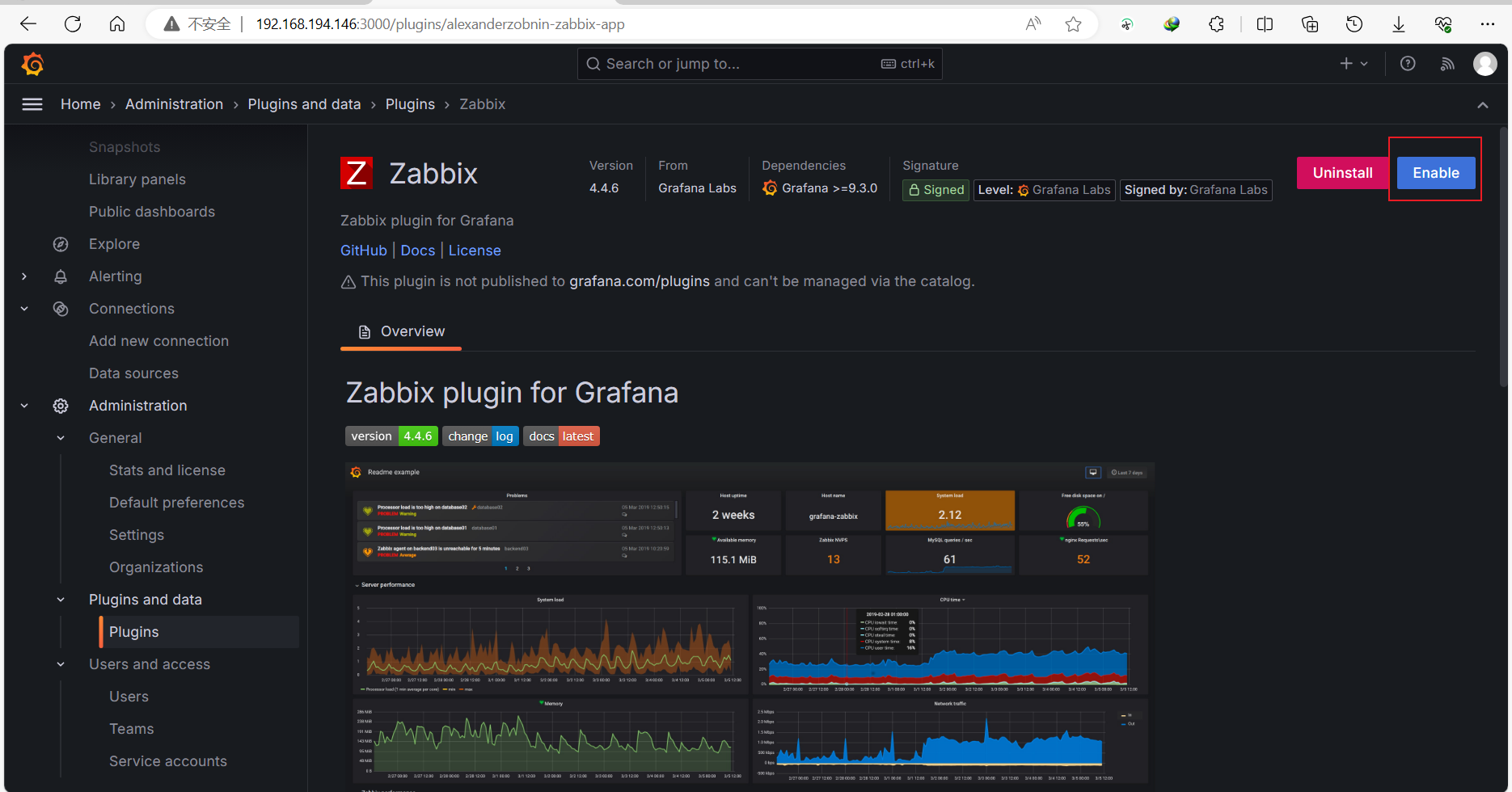Image resolution: width=1512 pixels, height=792 pixels.
Task: Open browser history clock icon
Action: pos(1354,24)
